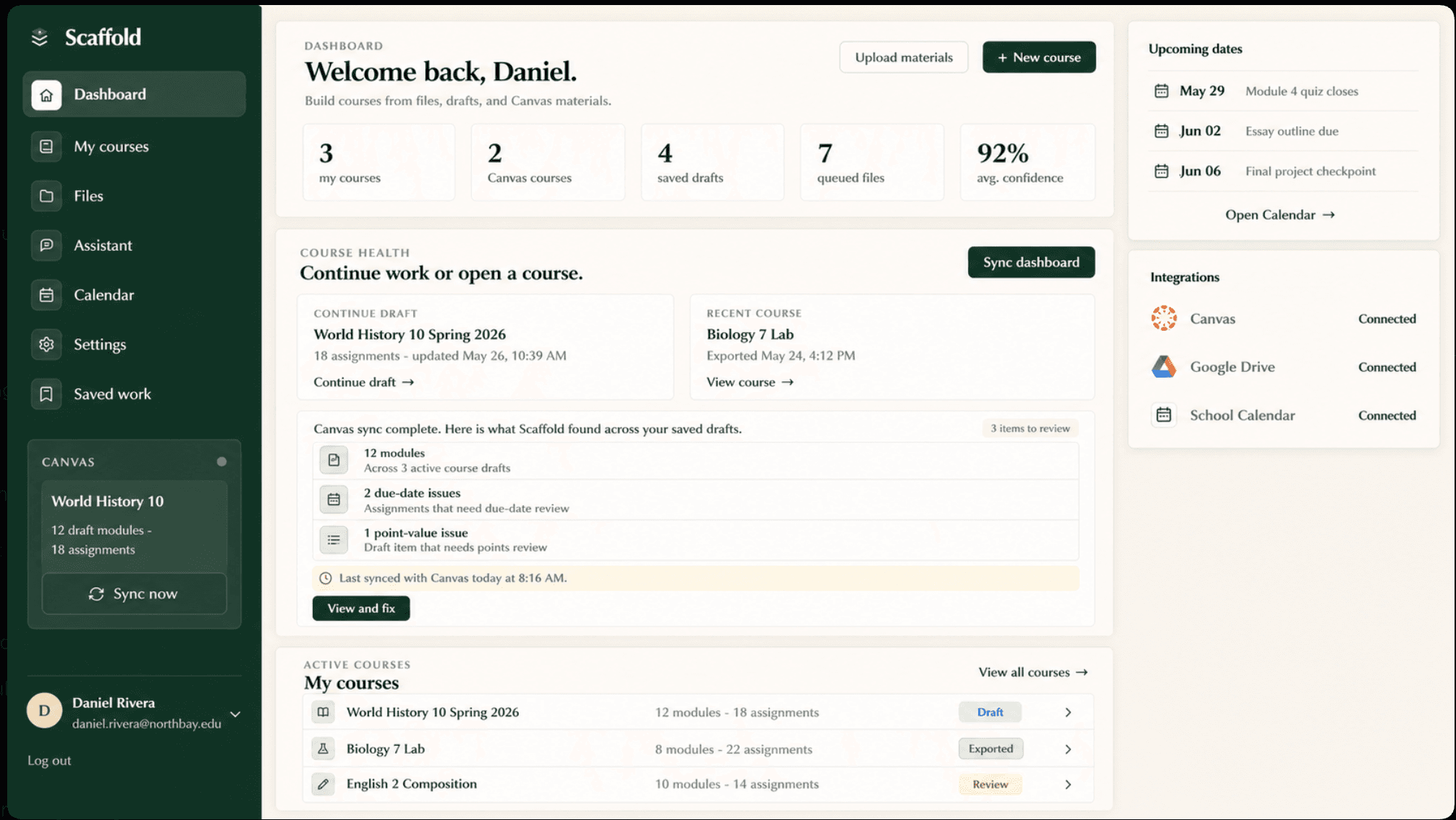The width and height of the screenshot is (1456, 820).
Task: Click the 3 my courses stat card
Action: 378,162
